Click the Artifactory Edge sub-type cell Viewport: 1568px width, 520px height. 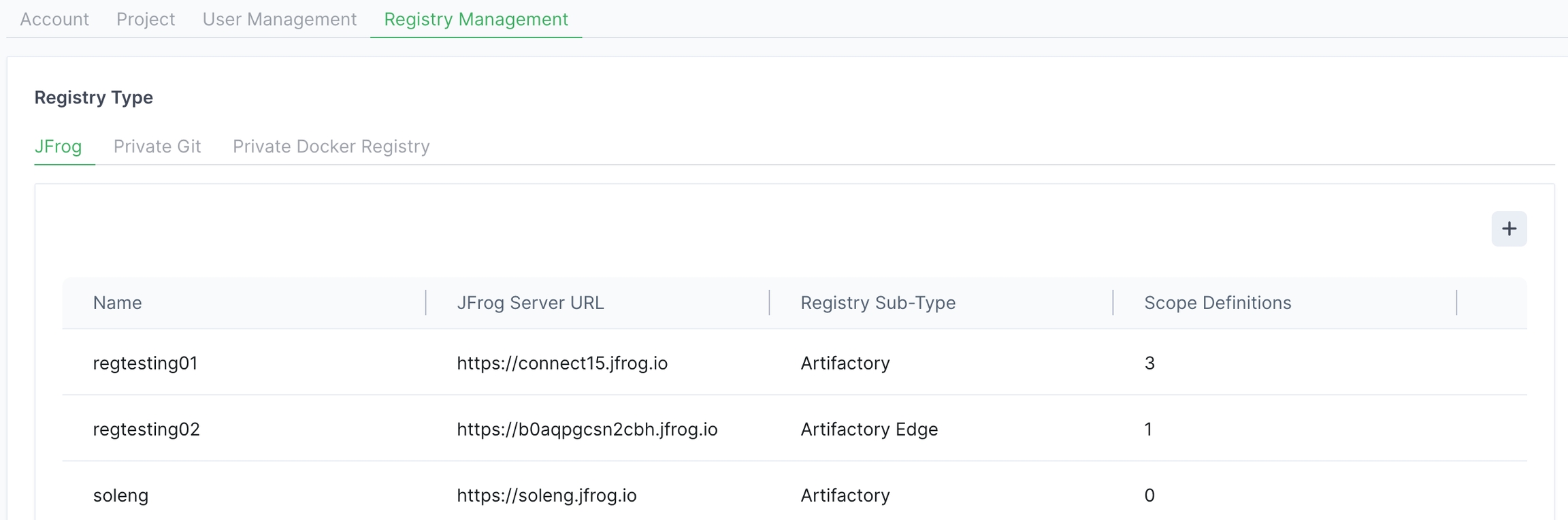coord(869,429)
